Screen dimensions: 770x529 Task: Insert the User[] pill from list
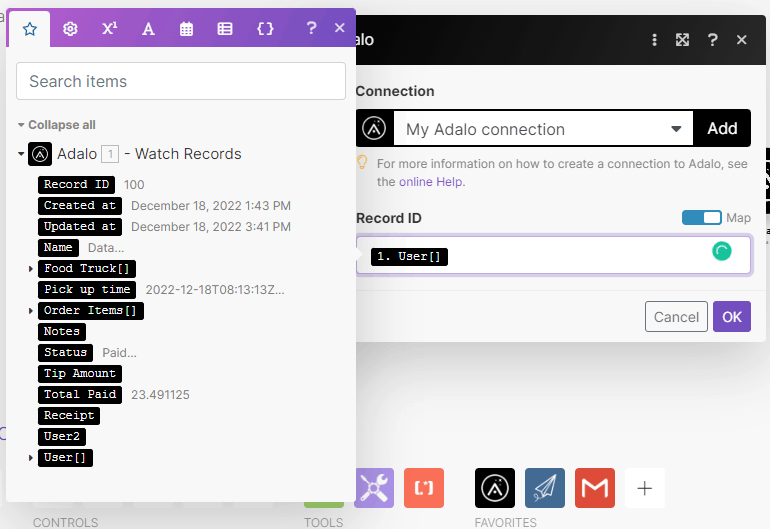pyautogui.click(x=65, y=458)
